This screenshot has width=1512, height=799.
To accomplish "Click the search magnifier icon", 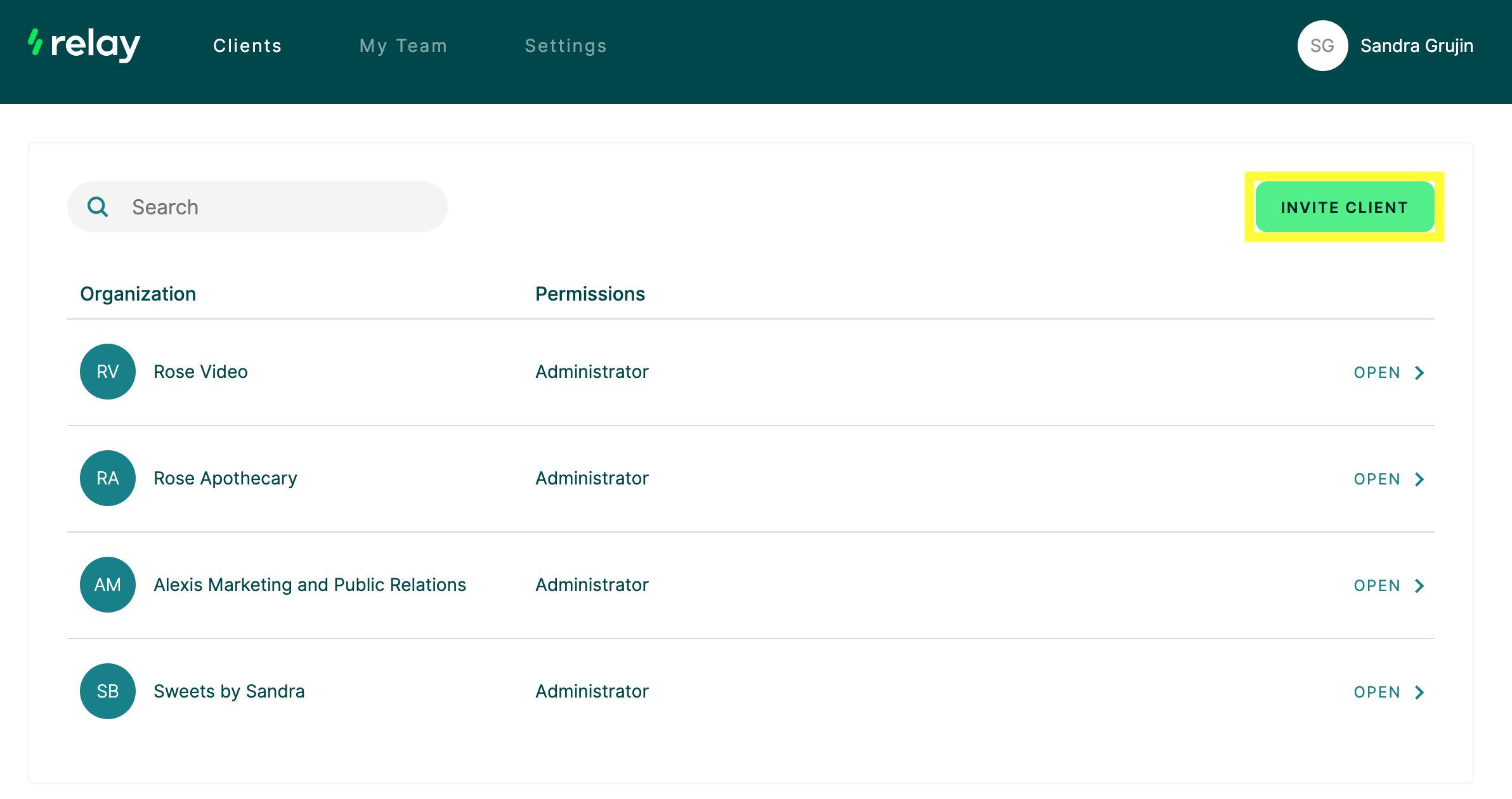I will 98,207.
